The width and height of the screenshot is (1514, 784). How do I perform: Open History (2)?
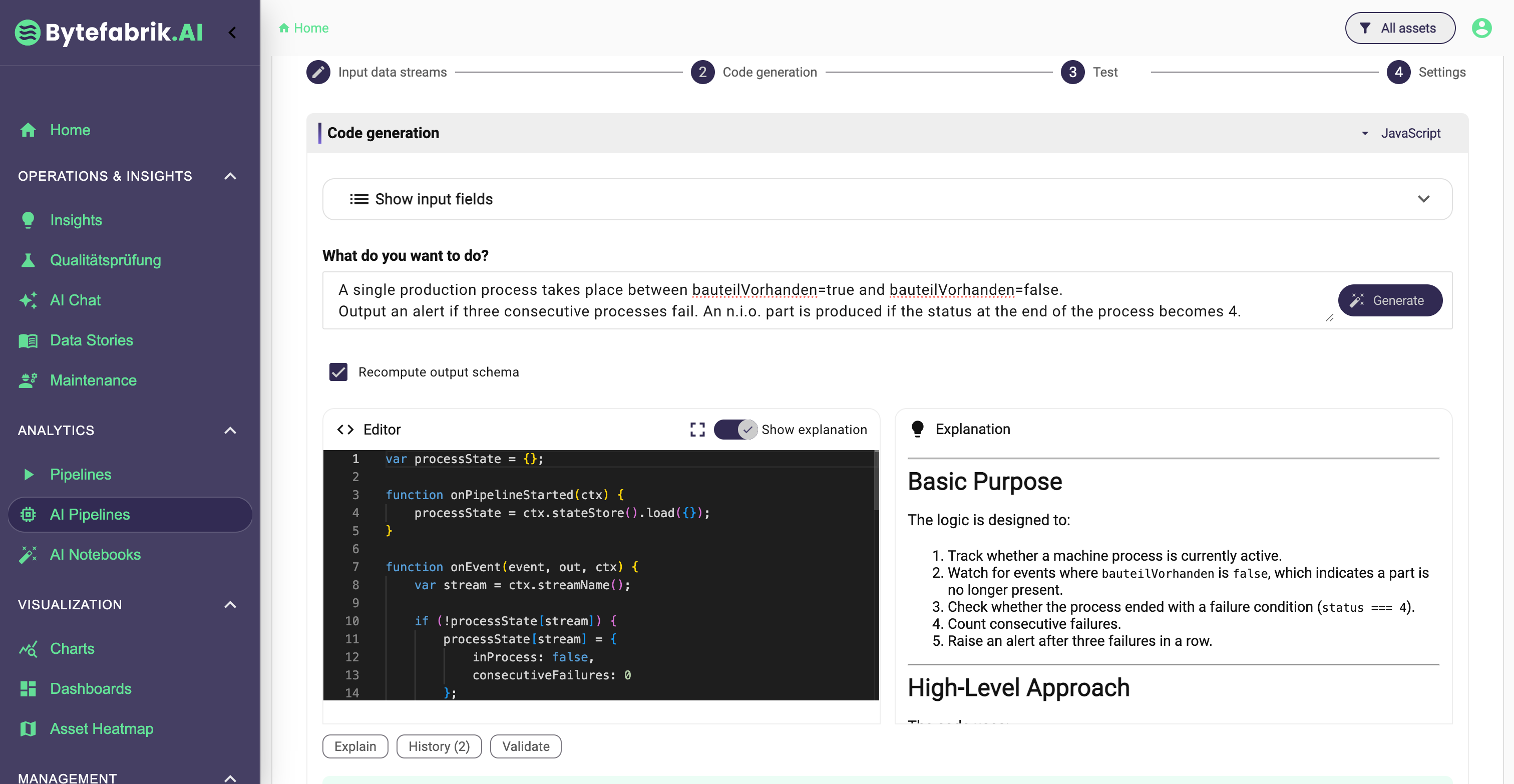(439, 746)
